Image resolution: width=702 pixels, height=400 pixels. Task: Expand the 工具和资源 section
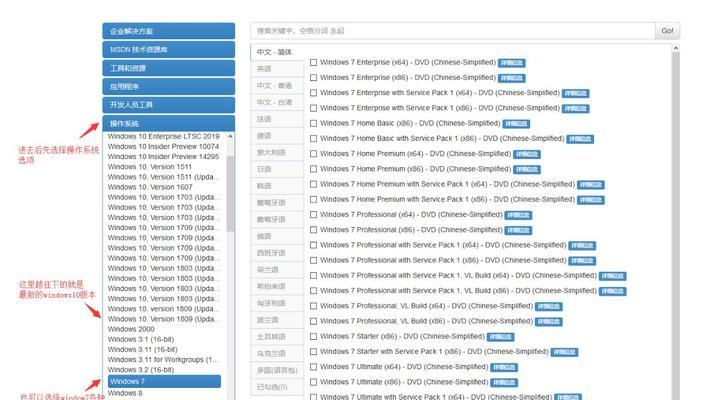click(168, 68)
